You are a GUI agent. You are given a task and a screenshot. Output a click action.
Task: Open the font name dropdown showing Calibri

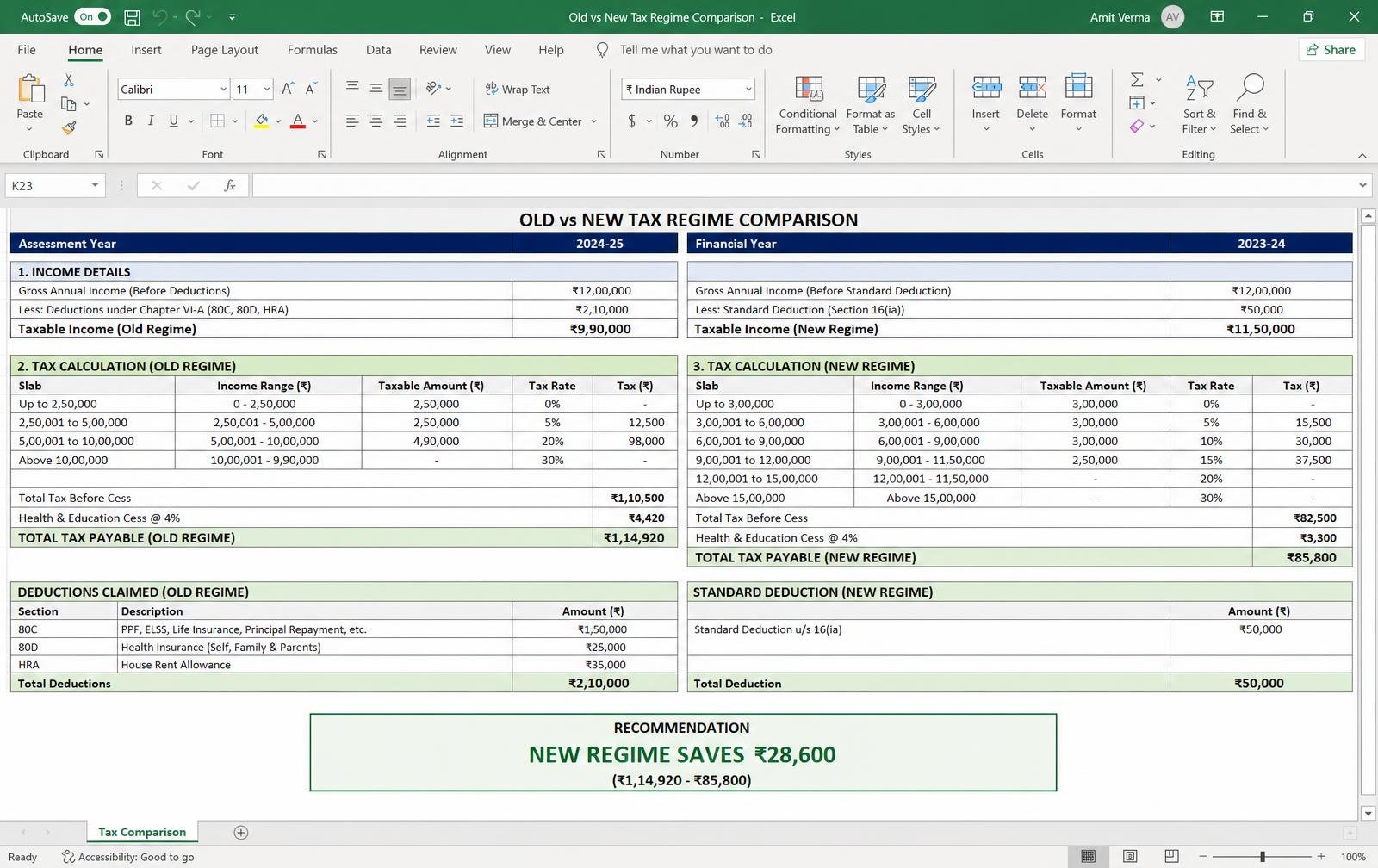pos(223,89)
